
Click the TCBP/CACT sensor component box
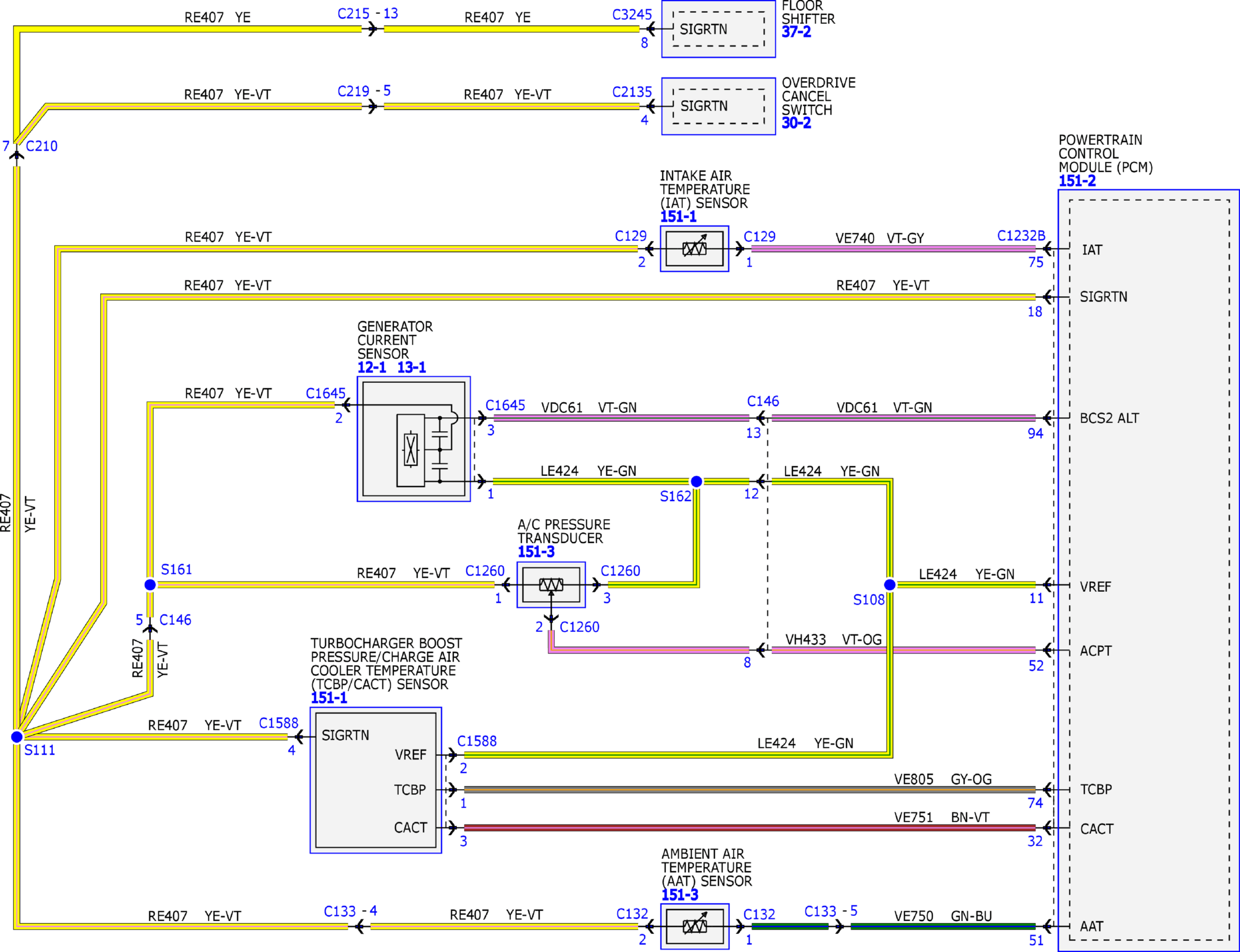tap(375, 780)
